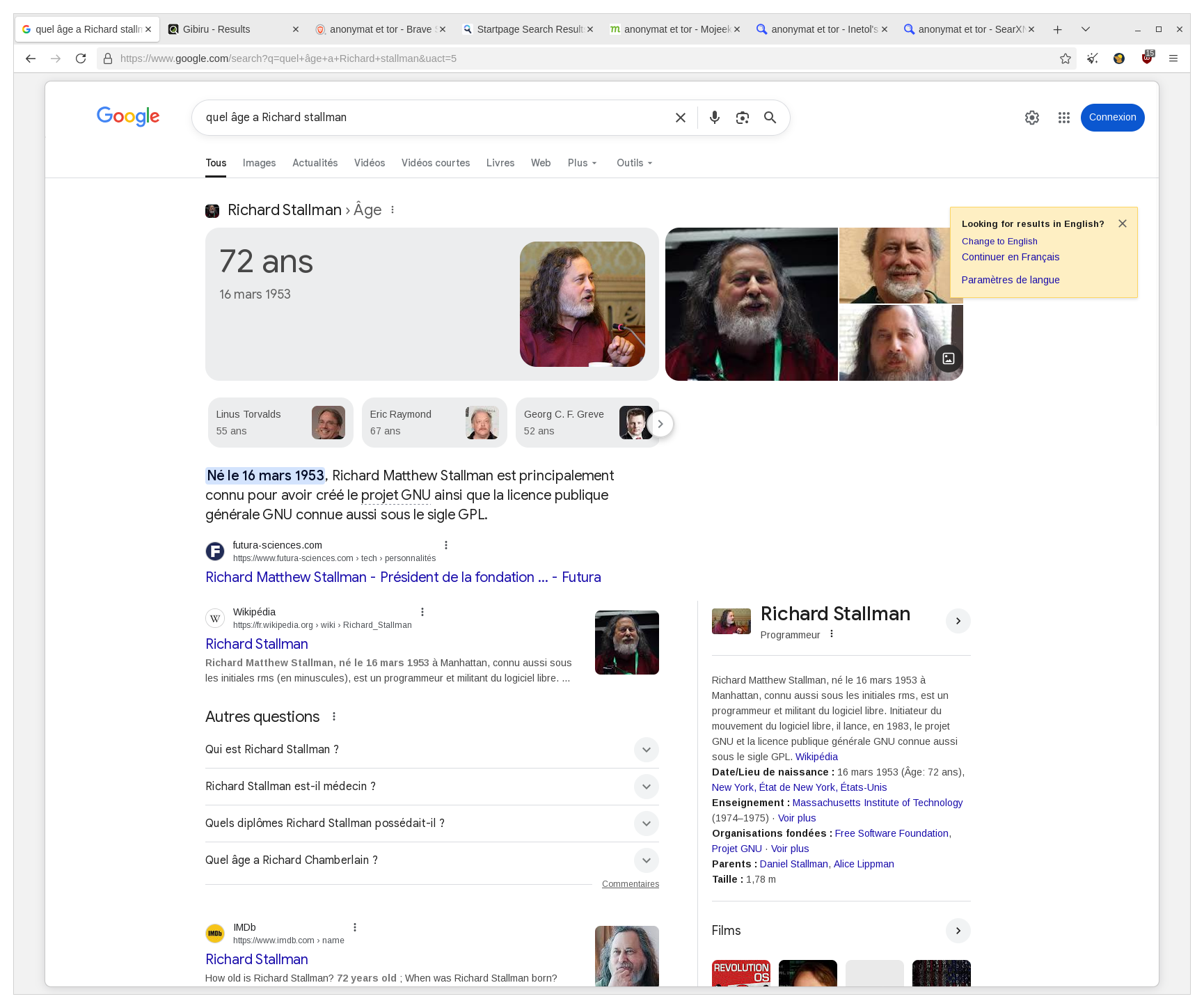Switch to the Images tab
The height and width of the screenshot is (1008, 1204).
[259, 163]
